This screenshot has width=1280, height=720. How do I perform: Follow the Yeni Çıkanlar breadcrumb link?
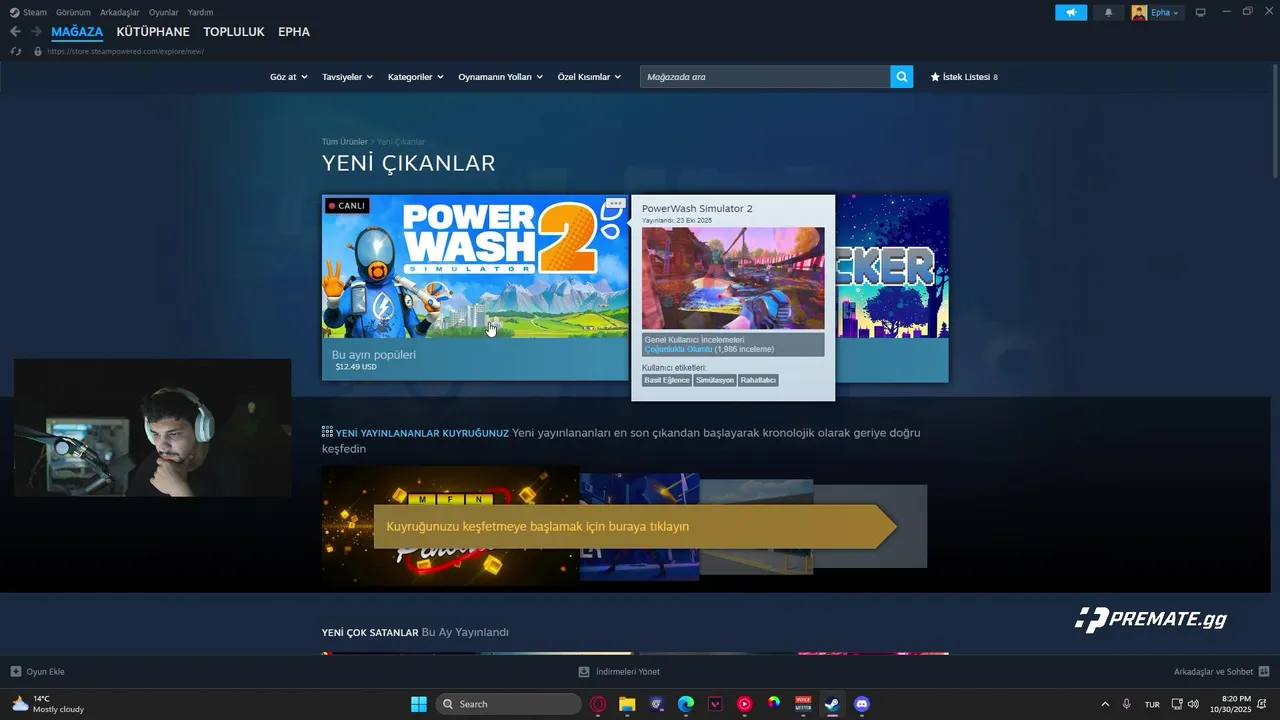click(x=401, y=142)
